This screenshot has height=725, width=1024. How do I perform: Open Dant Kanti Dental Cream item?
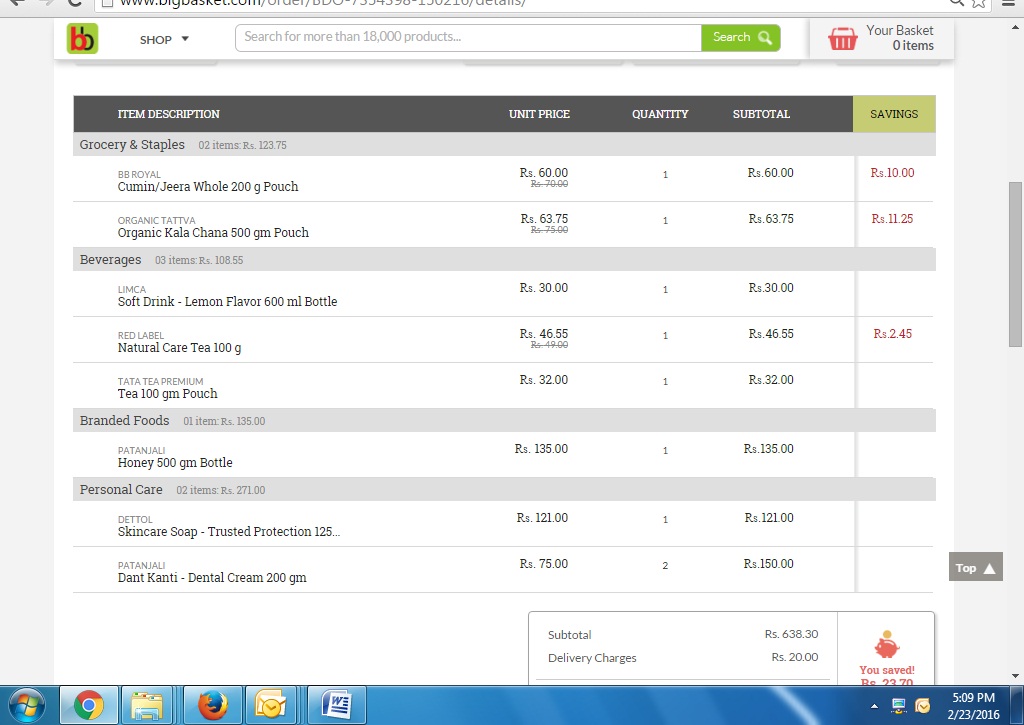coord(212,578)
